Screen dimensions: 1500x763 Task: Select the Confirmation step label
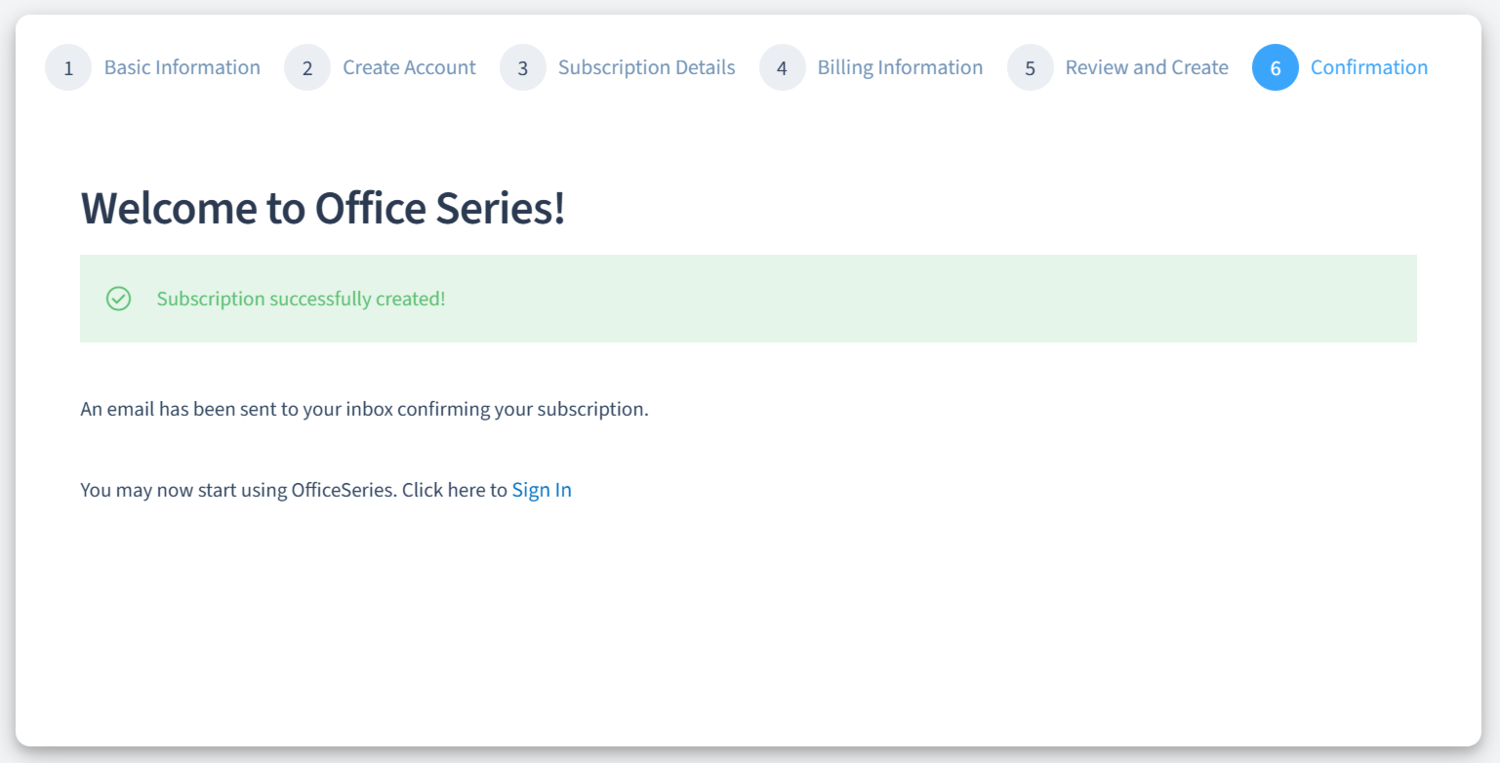tap(1369, 68)
